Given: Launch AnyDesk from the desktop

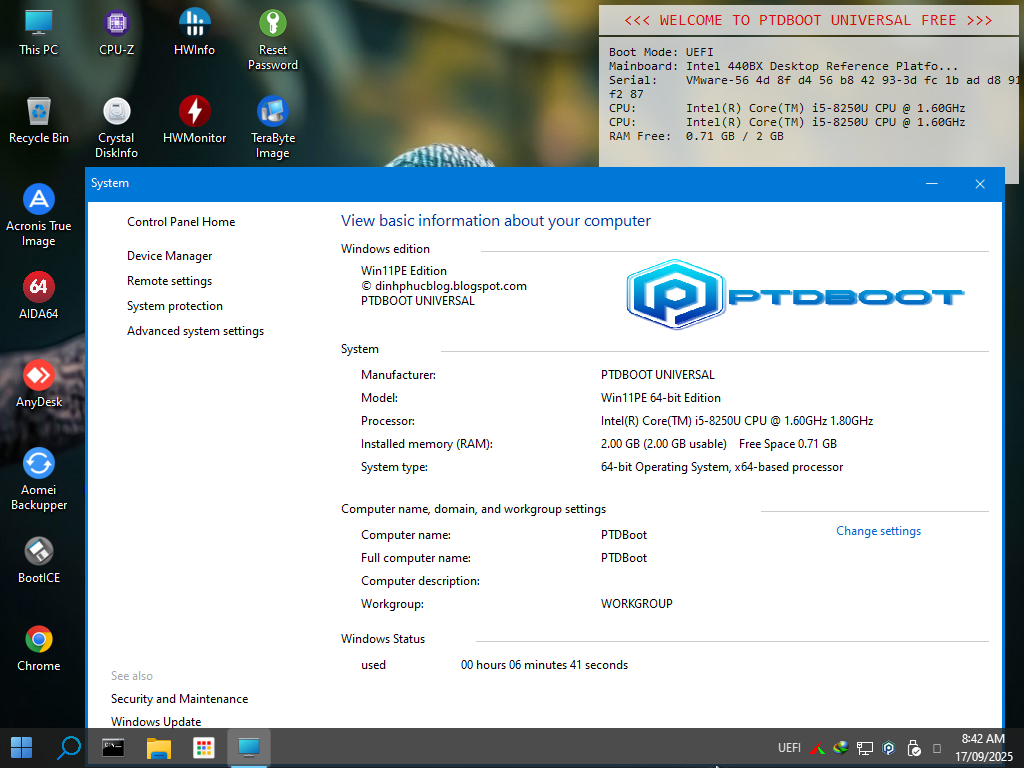Looking at the screenshot, I should pyautogui.click(x=38, y=376).
